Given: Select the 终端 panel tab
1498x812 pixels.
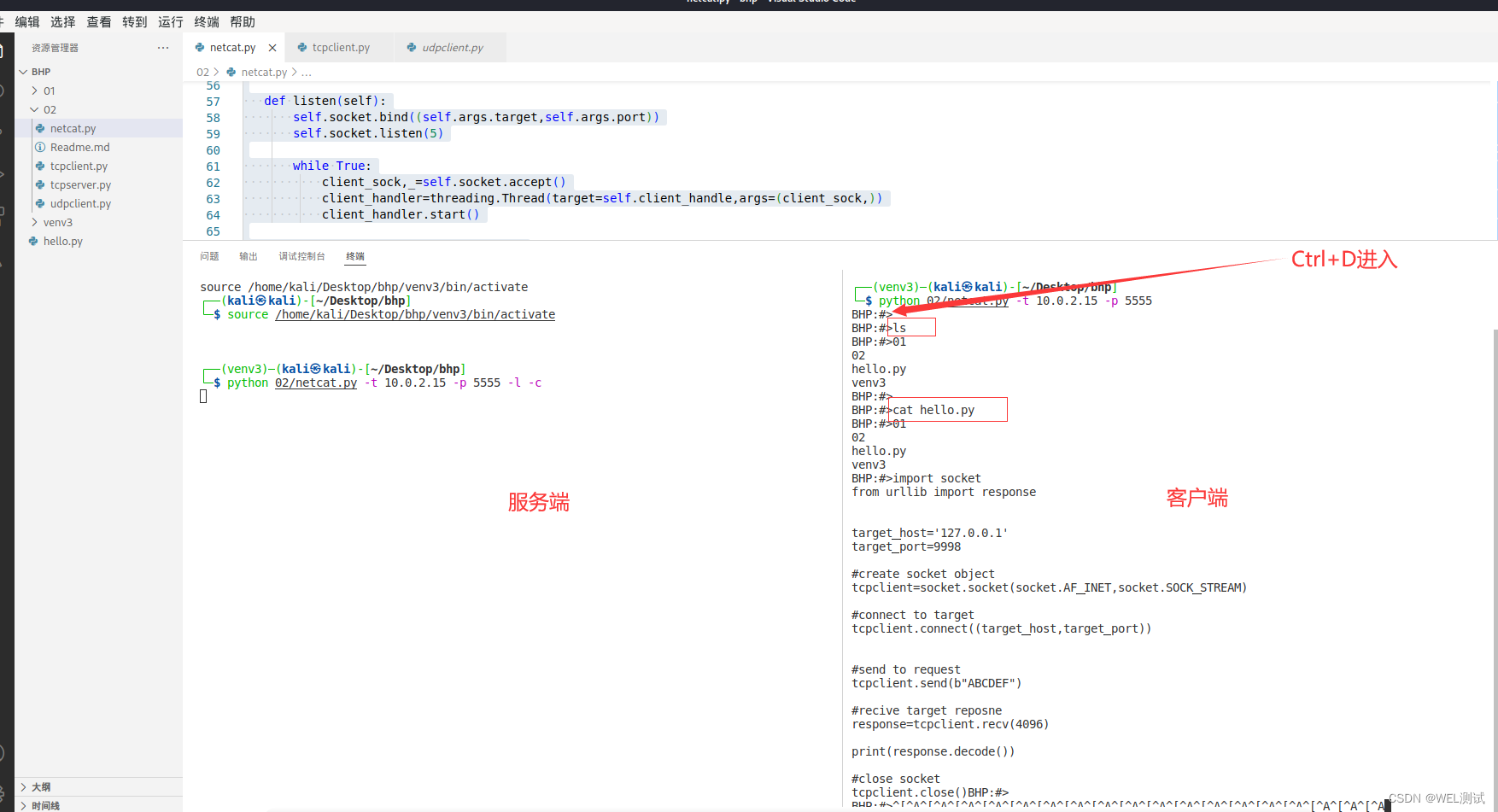Looking at the screenshot, I should pyautogui.click(x=355, y=256).
